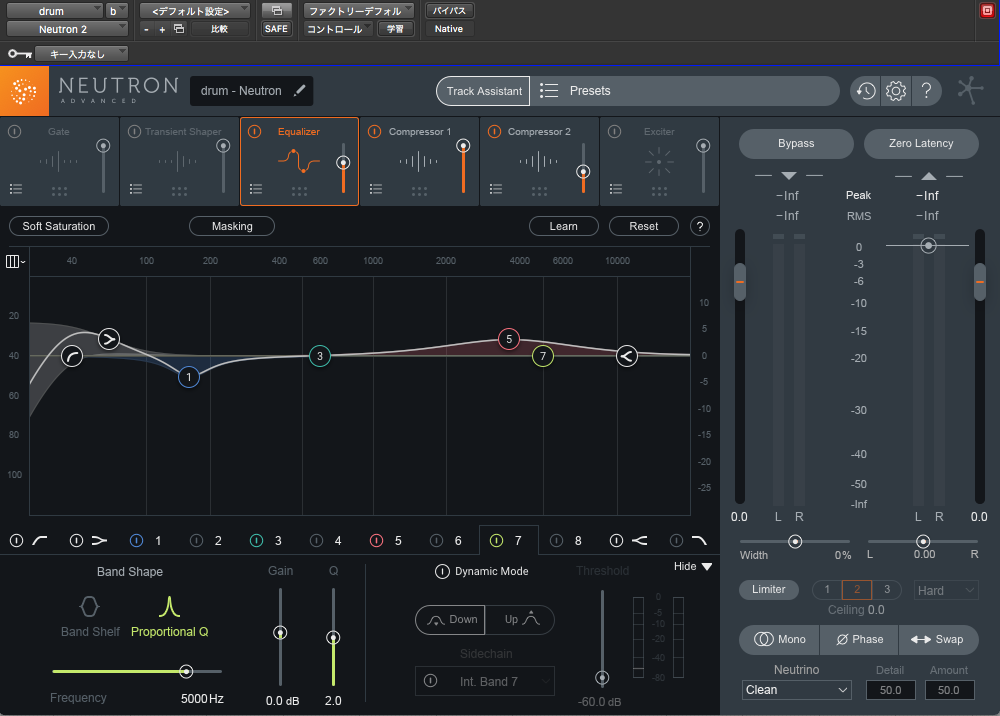1000x716 pixels.
Task: Toggle EQ band 5 power button
Action: coord(376,541)
